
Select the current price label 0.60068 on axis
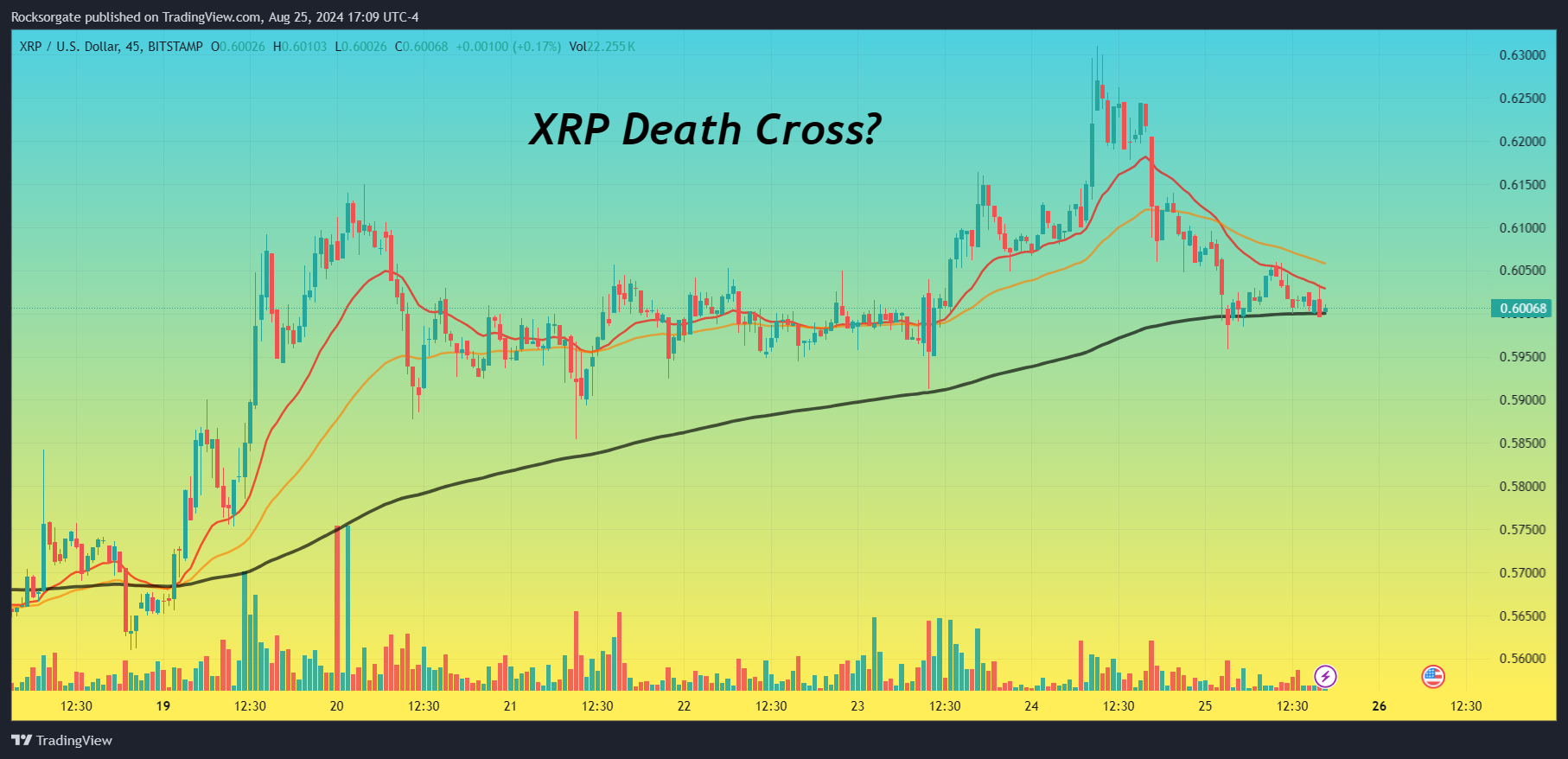pos(1522,309)
